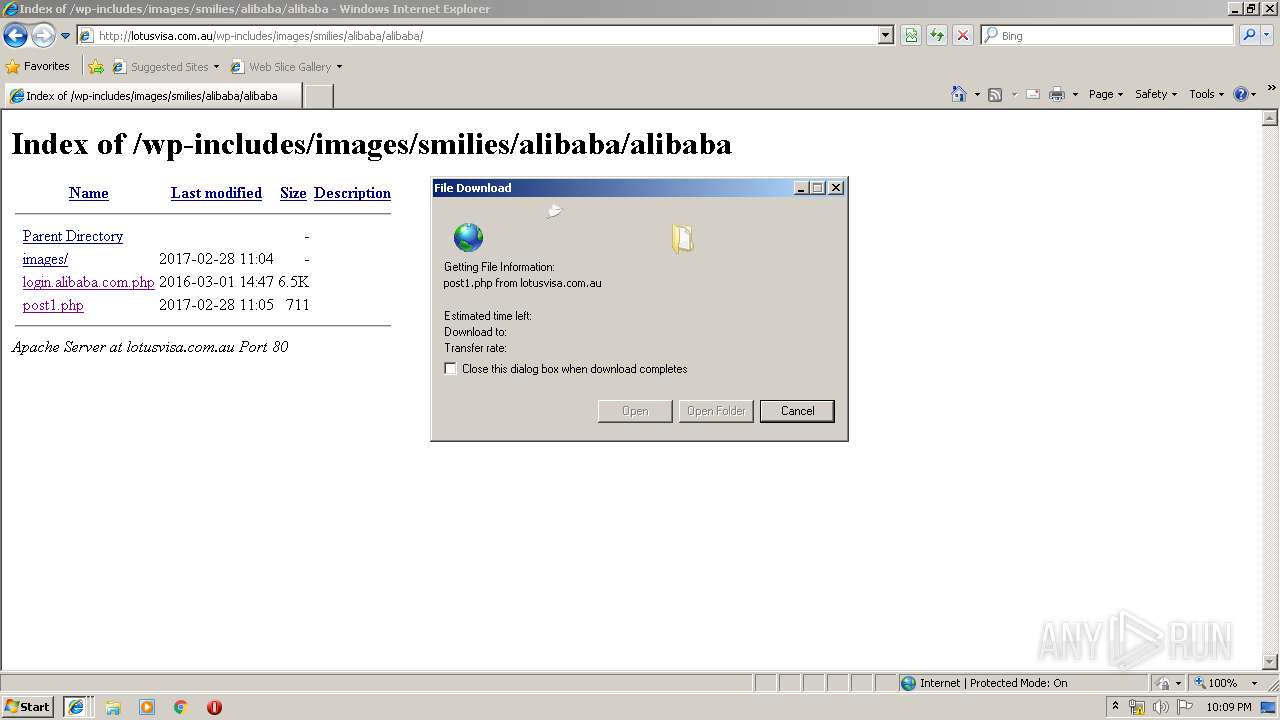The image size is (1280, 720).
Task: Open the recent pages dropdown arrow
Action: coord(65,36)
